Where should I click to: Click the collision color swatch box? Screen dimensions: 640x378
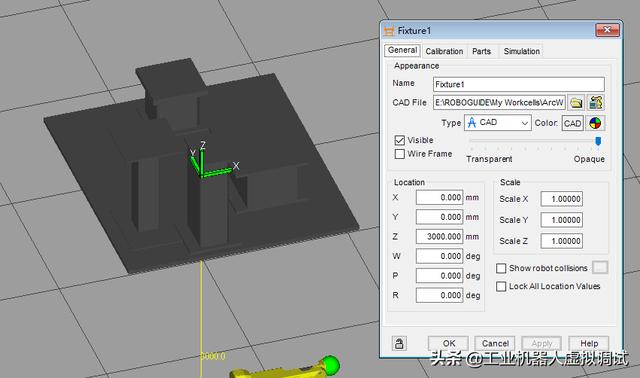point(600,268)
